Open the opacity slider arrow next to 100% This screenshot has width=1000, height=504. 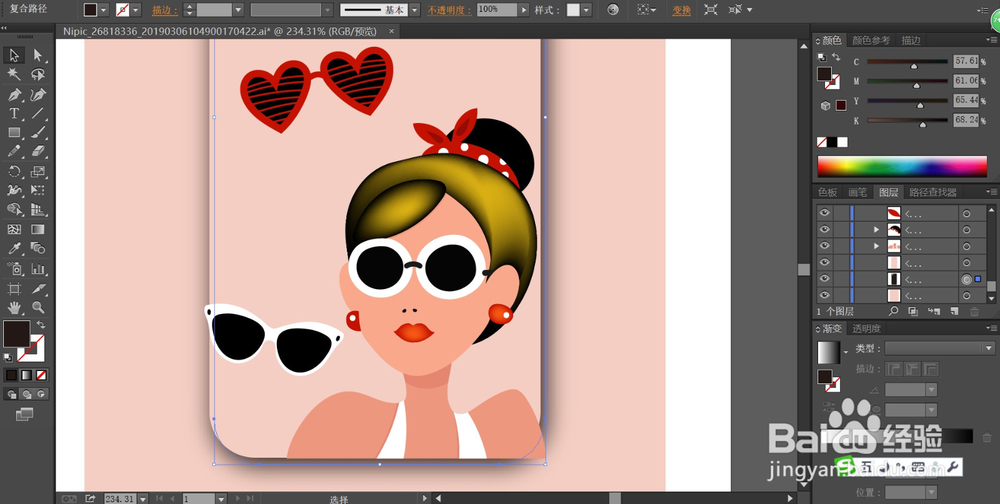524,10
